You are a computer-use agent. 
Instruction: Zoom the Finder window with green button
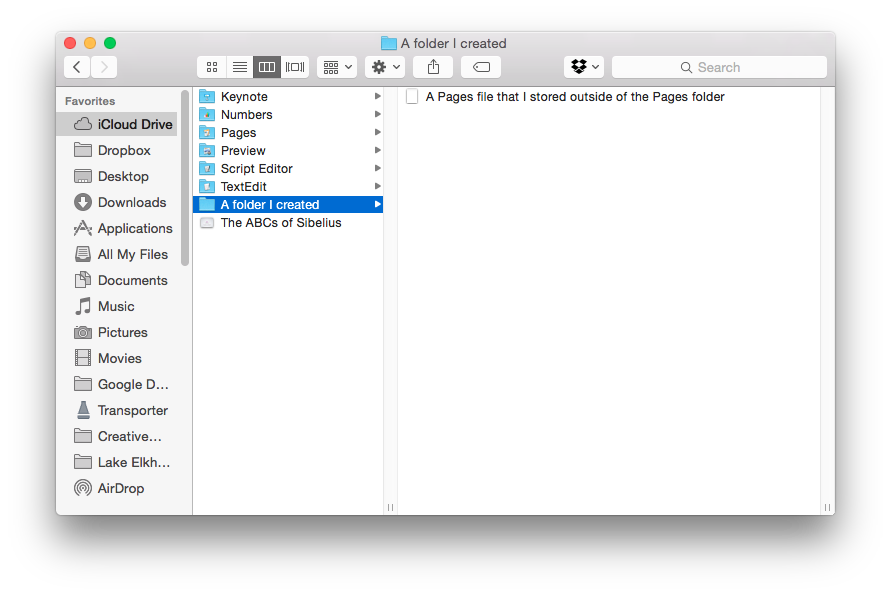(110, 43)
